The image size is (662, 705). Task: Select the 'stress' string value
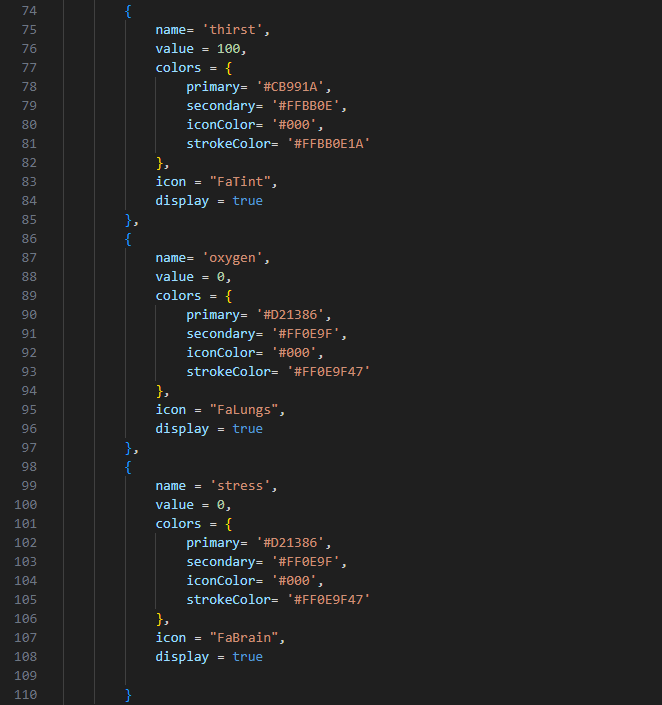[x=240, y=486]
